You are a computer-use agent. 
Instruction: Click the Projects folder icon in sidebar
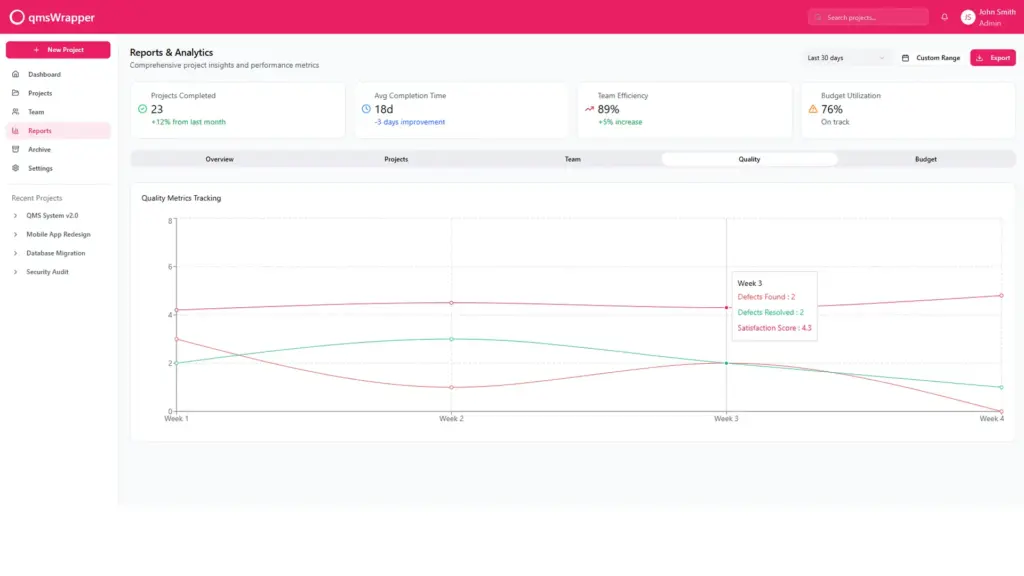pos(16,93)
